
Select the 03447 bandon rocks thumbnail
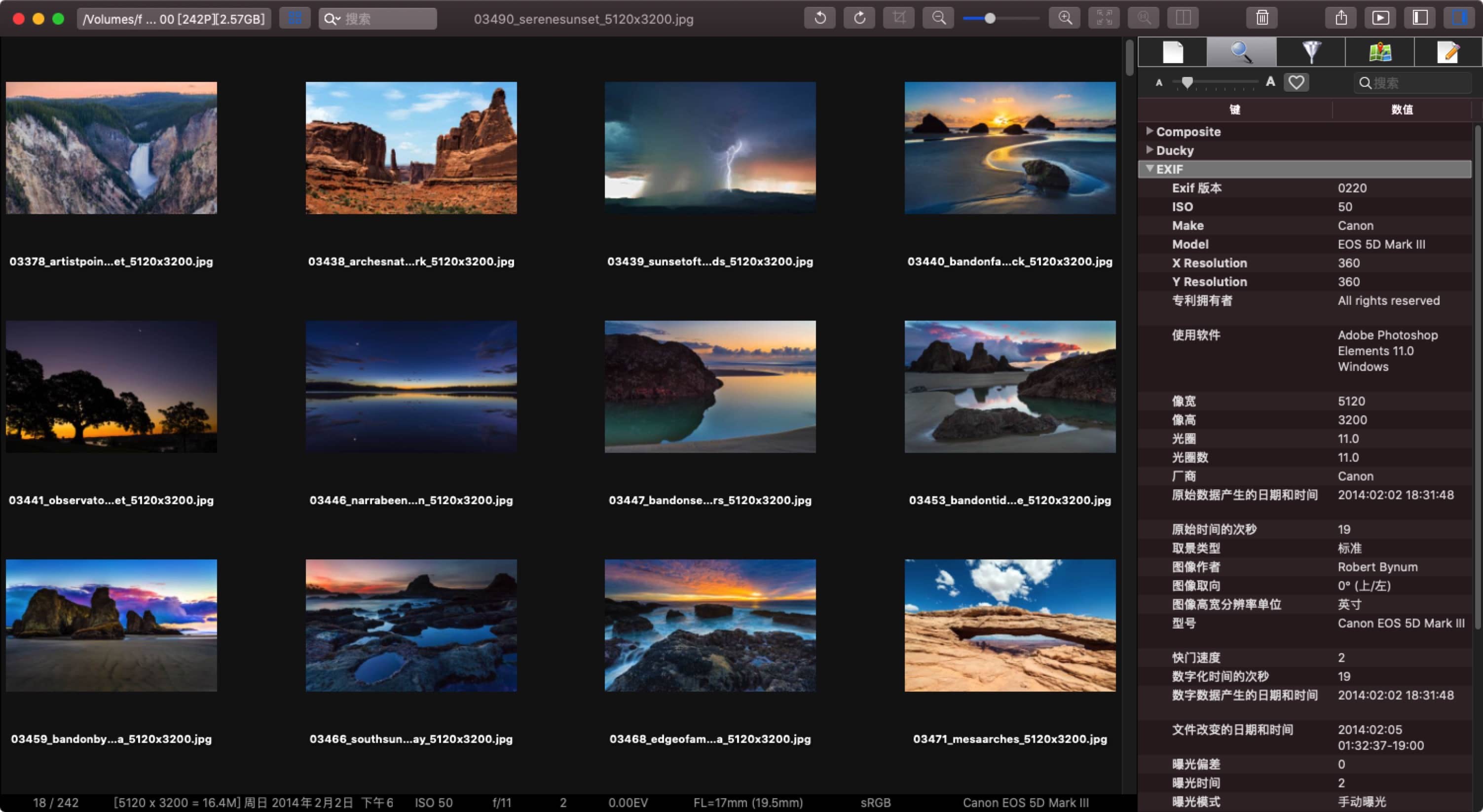point(710,387)
